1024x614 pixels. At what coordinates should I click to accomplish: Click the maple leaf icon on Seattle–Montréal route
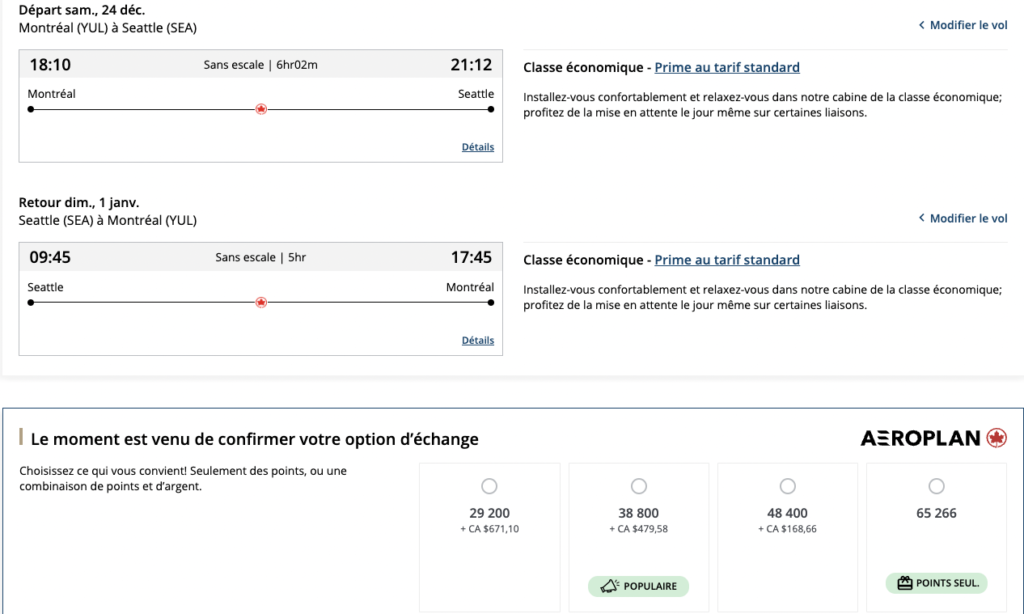coord(261,302)
